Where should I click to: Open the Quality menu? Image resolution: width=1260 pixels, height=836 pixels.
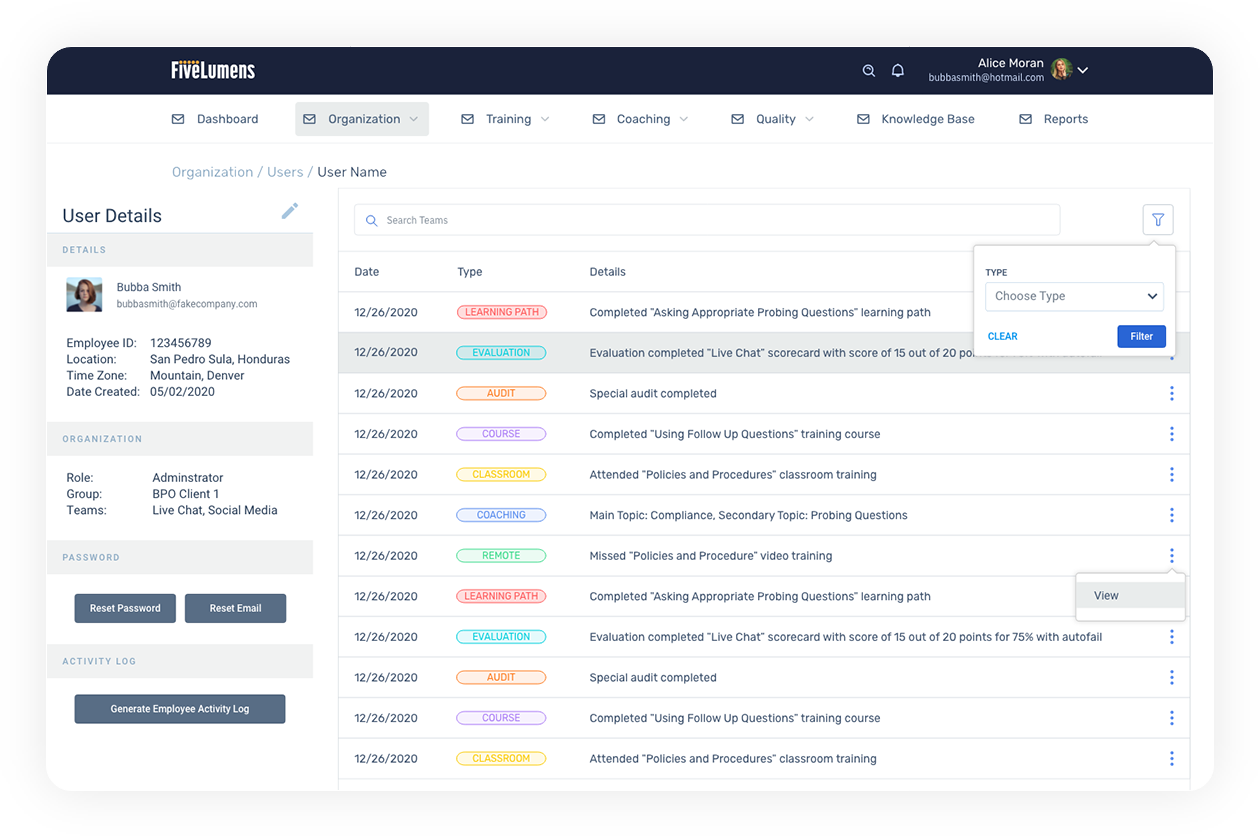point(776,119)
